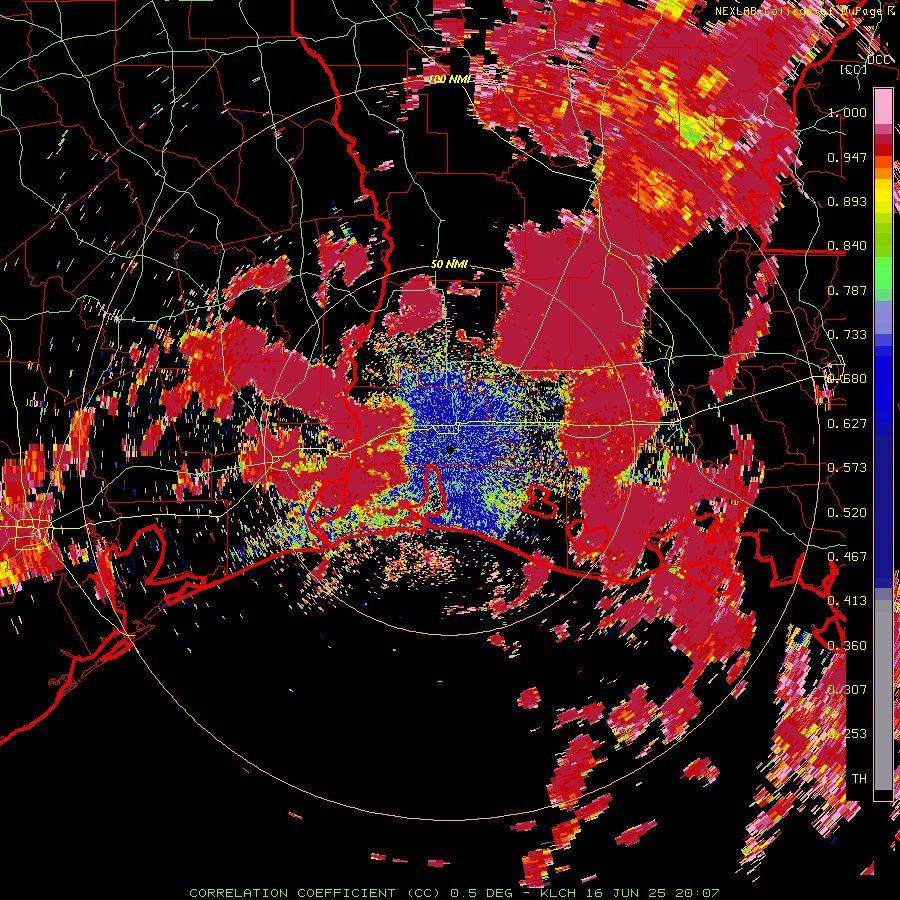Viewport: 900px width, 900px height.
Task: Click the [CC] units label above the scale
Action: 854,69
